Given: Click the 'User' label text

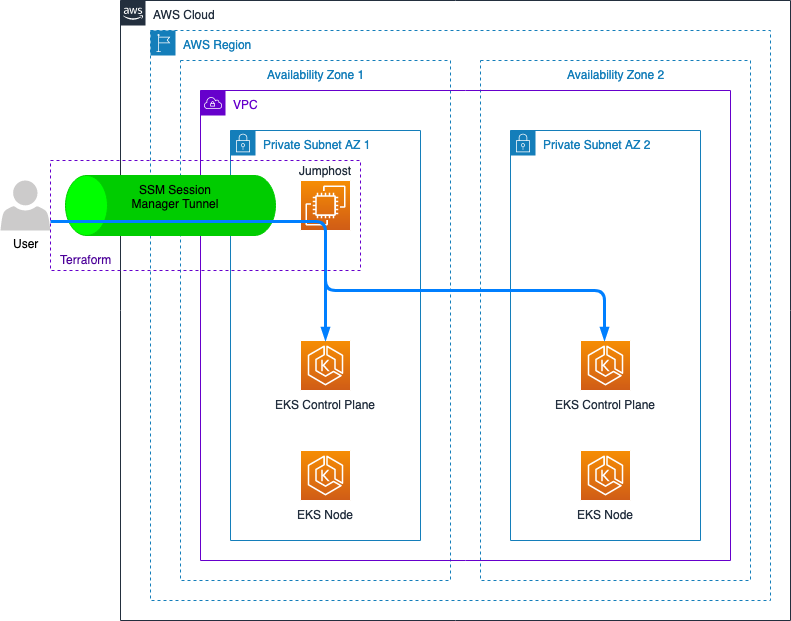Looking at the screenshot, I should point(25,244).
